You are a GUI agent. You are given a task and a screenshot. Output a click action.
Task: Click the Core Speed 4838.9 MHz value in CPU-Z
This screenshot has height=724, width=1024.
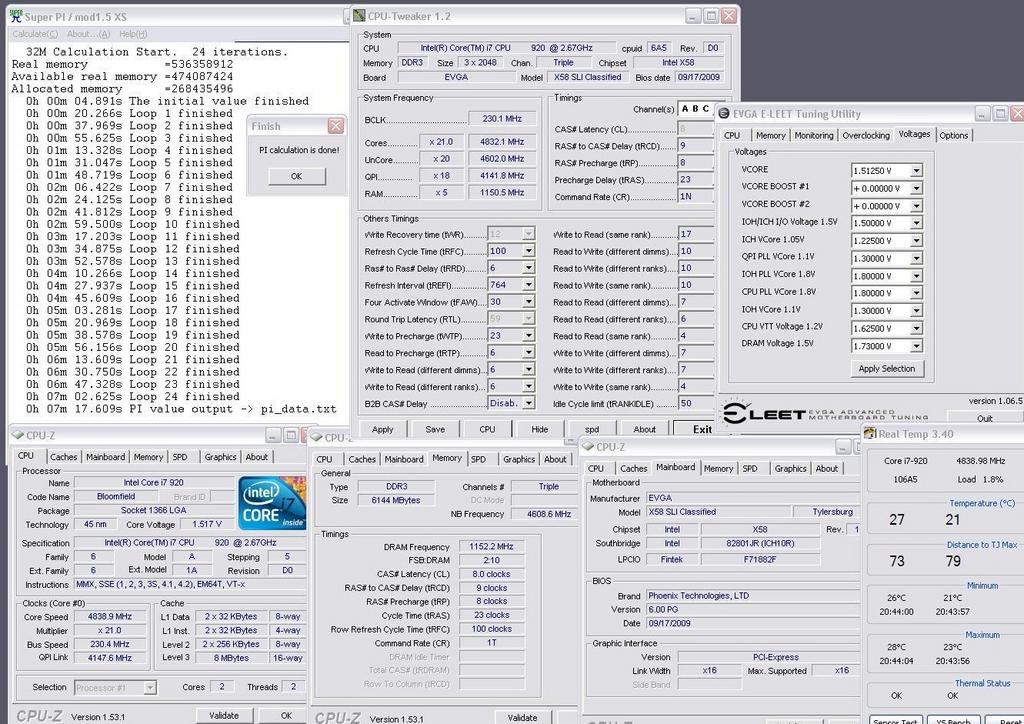pos(110,617)
